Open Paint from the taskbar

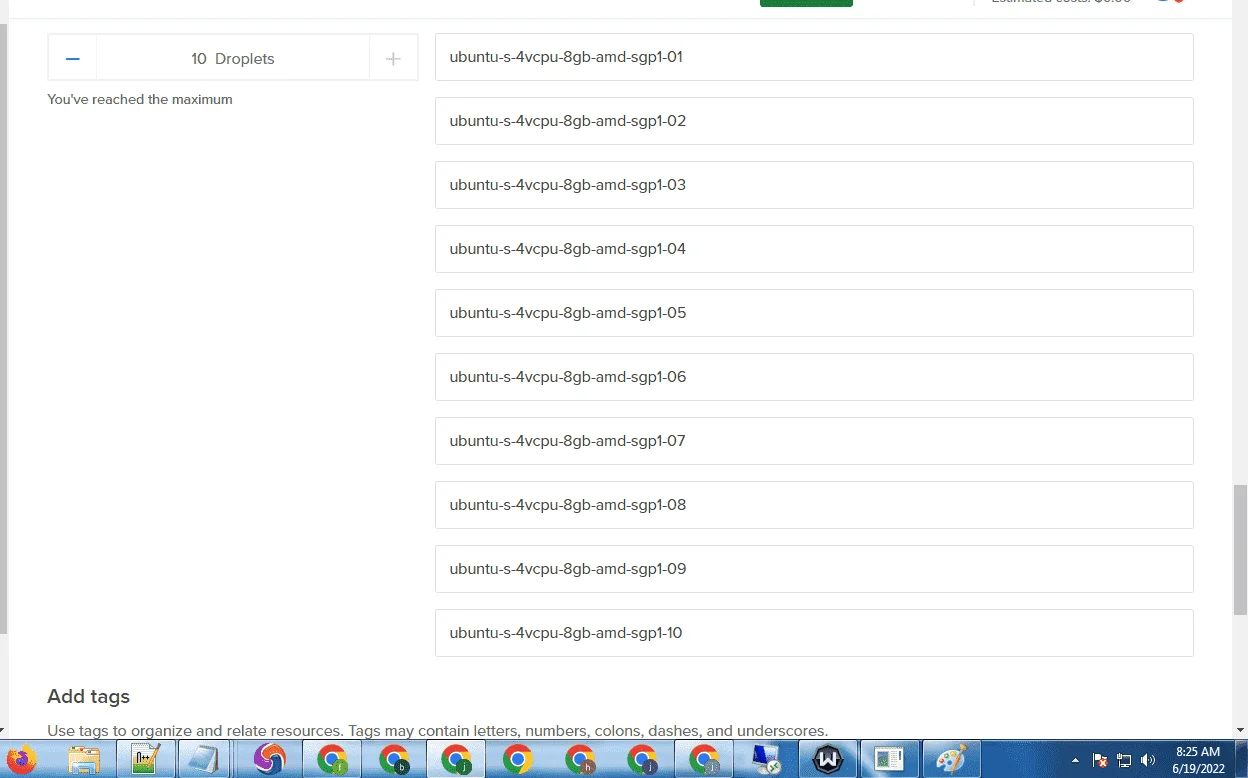point(951,760)
